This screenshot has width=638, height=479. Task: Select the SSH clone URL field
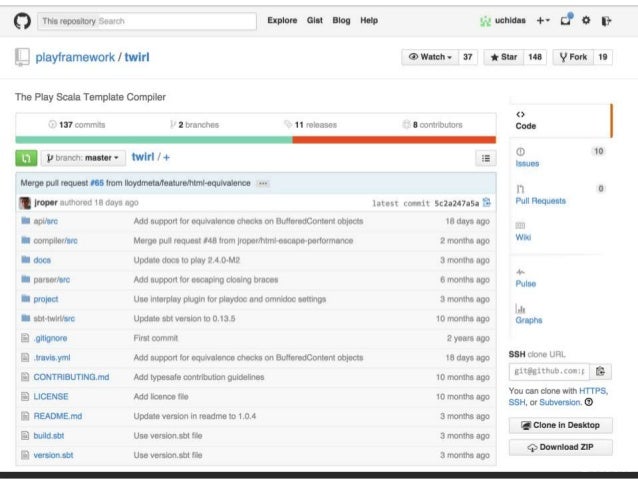tap(549, 371)
